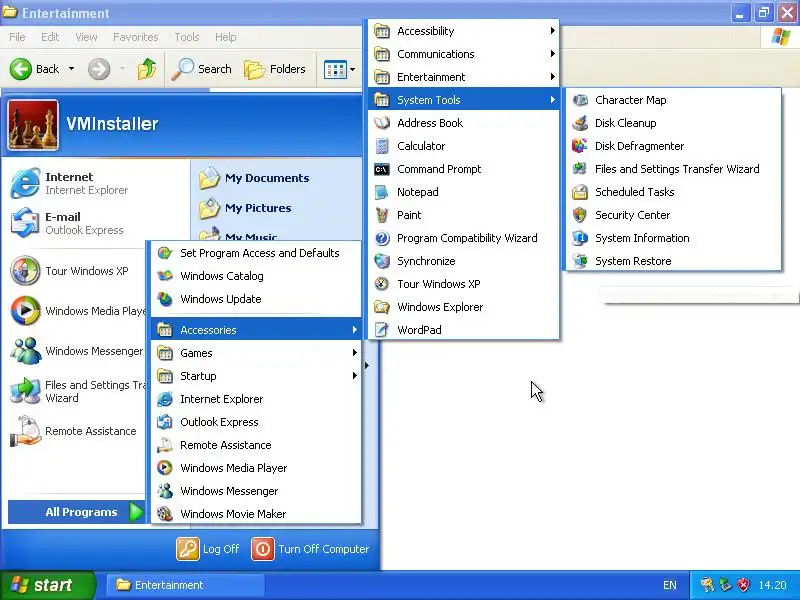This screenshot has height=600, width=800.
Task: Open the Tools menu
Action: point(187,37)
